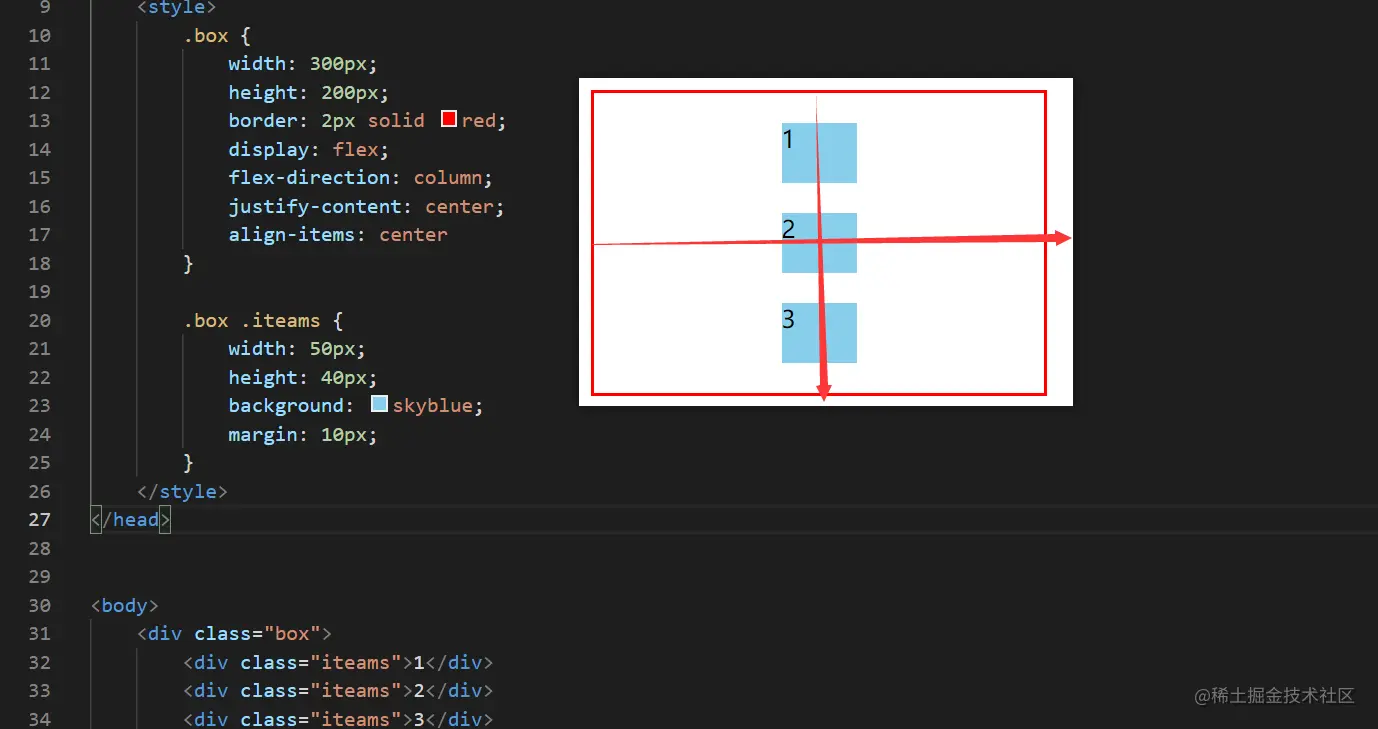Click line number 31 in the gutter
The height and width of the screenshot is (729, 1378).
click(x=39, y=633)
